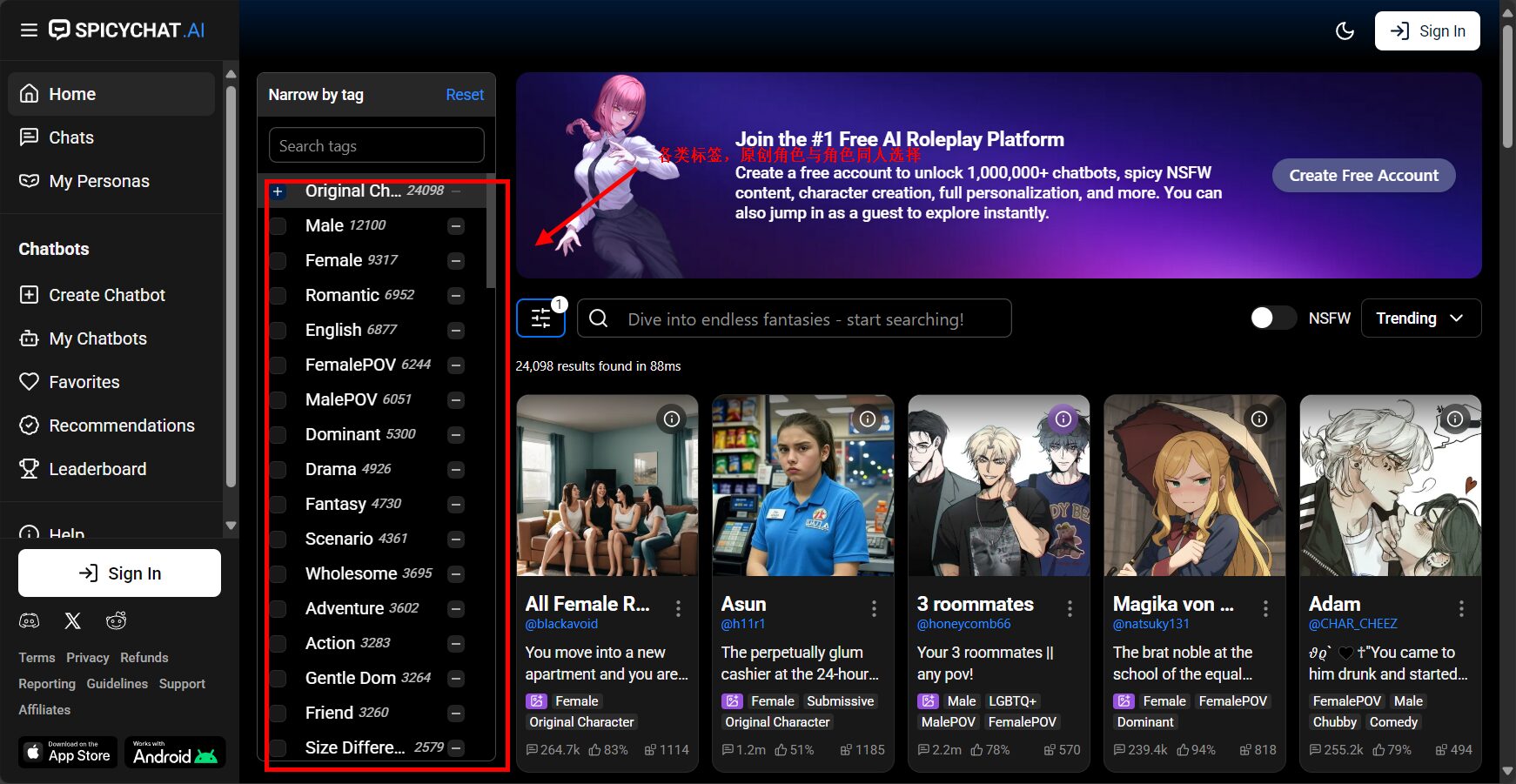
Task: Select the Submissive tag on Asun card
Action: click(840, 701)
